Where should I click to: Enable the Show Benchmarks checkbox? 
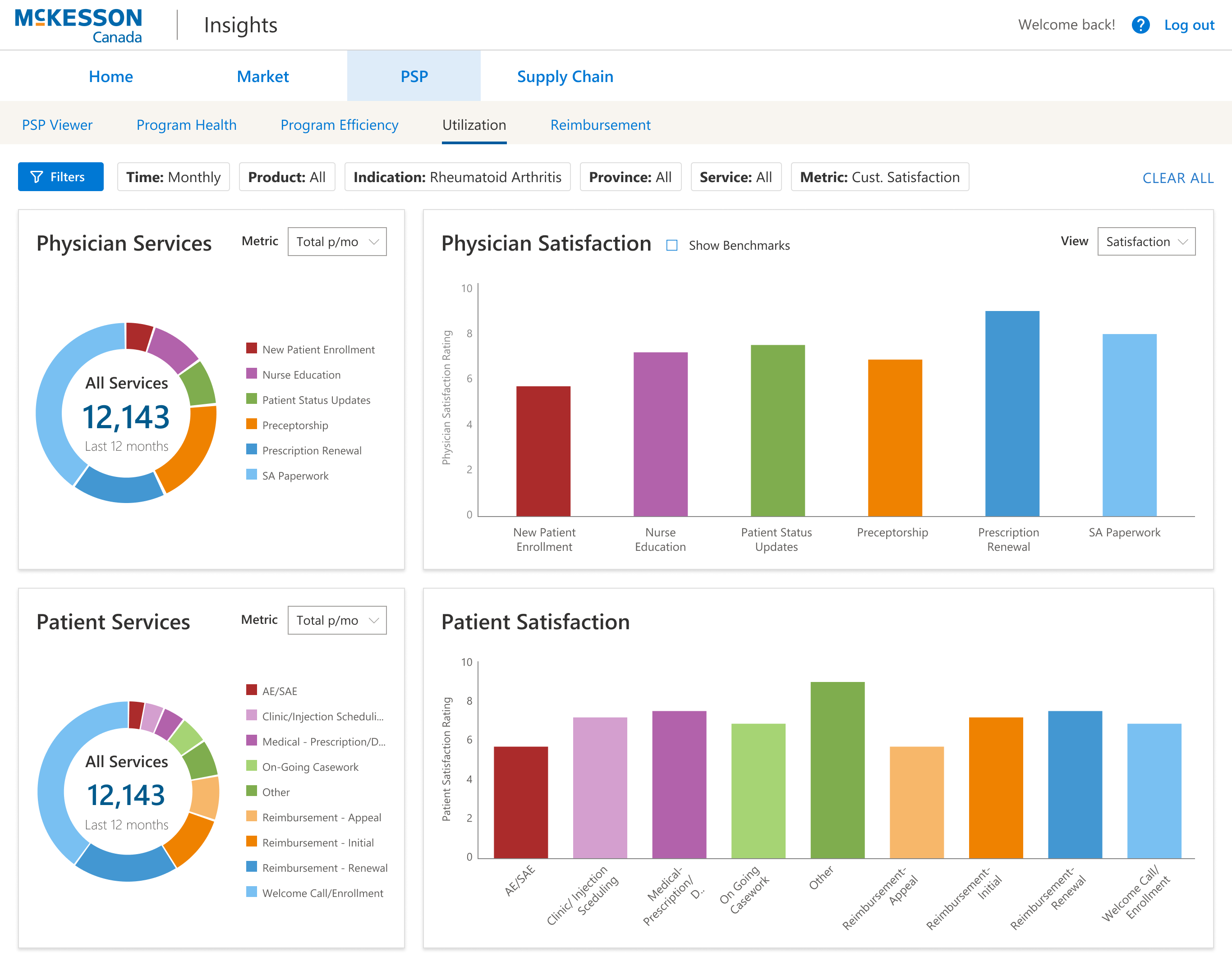point(671,245)
